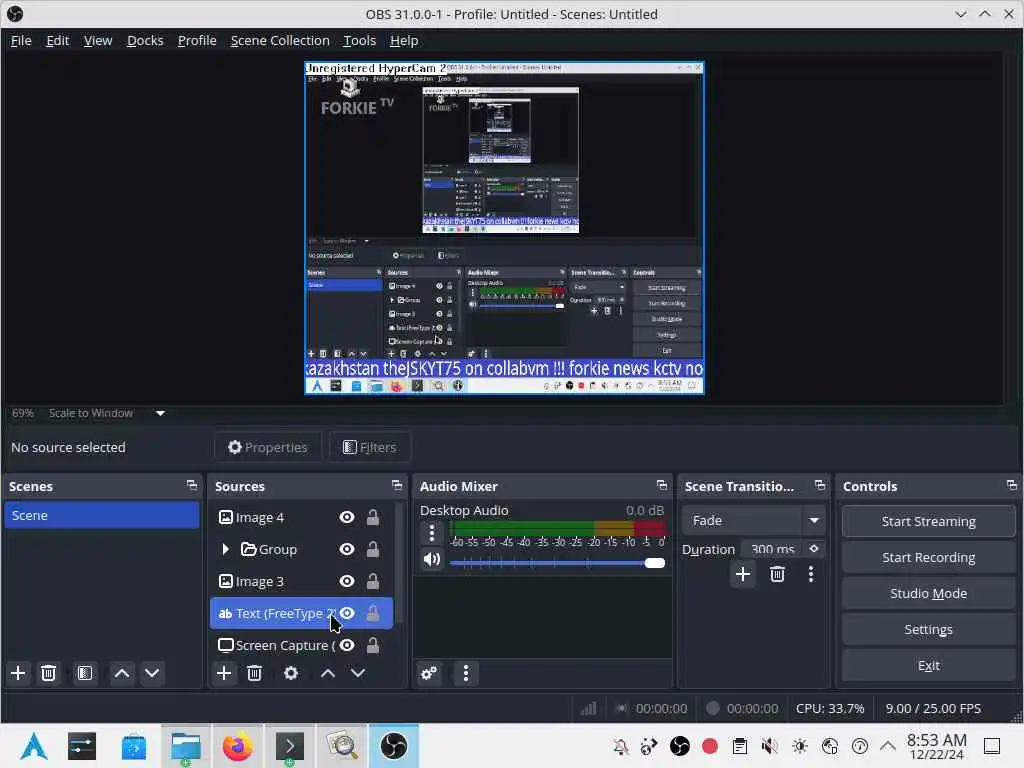Enable Studio Mode
The width and height of the screenshot is (1024, 768).
coord(928,593)
